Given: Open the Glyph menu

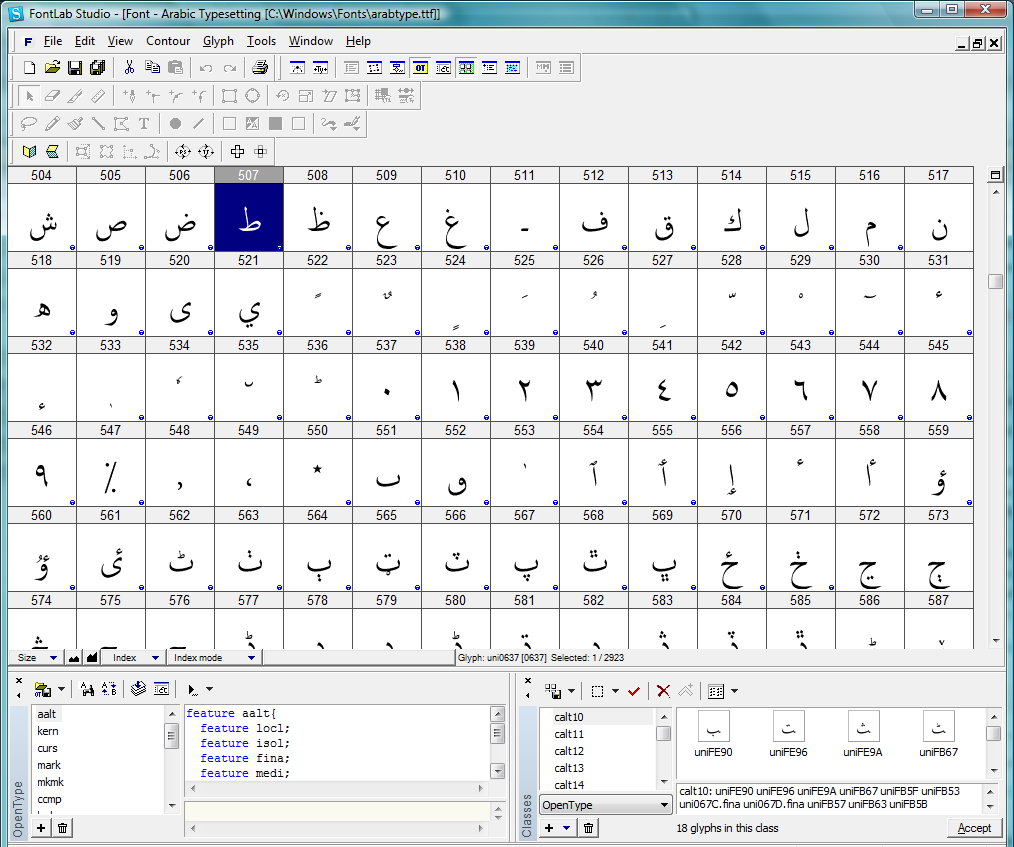Looking at the screenshot, I should [x=218, y=41].
